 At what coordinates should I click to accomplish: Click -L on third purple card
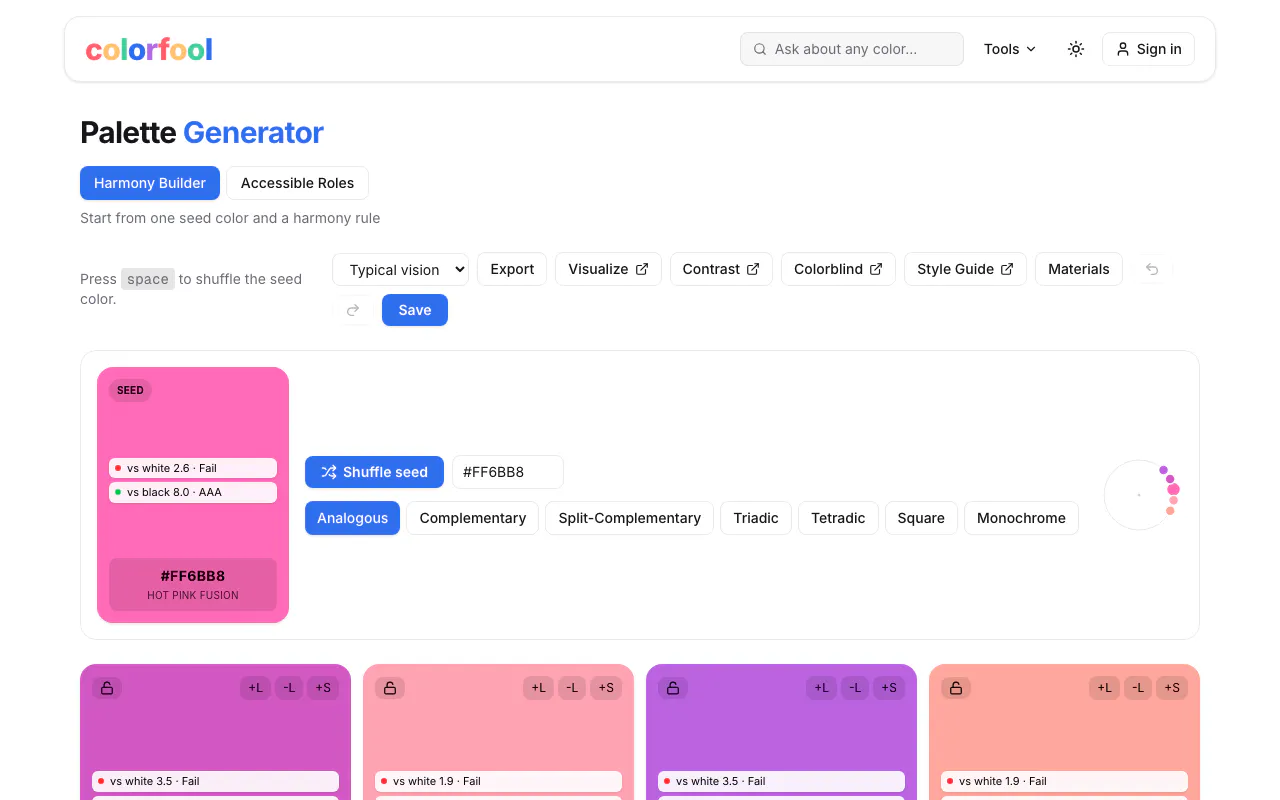tap(855, 688)
